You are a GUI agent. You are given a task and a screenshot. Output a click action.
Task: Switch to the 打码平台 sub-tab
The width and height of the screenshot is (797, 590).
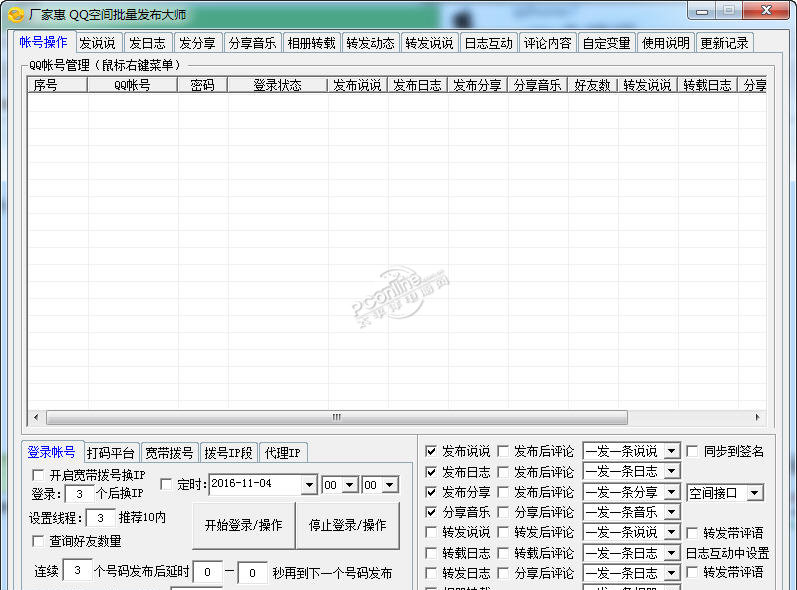point(111,452)
